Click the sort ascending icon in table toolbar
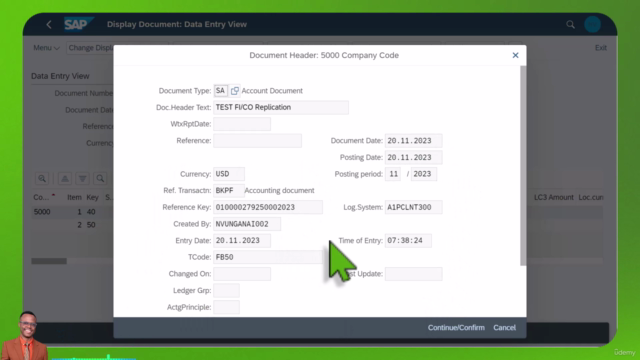This screenshot has height=360, width=640. pos(65,178)
